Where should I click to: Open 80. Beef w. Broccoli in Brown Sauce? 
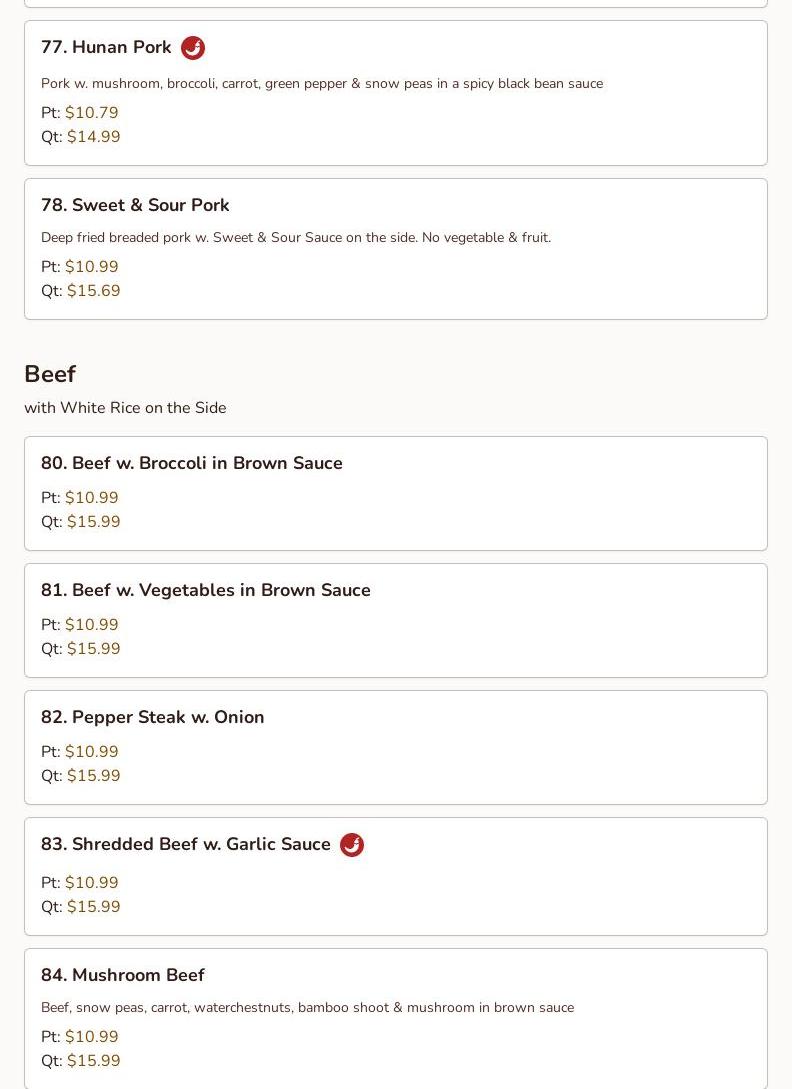191,463
